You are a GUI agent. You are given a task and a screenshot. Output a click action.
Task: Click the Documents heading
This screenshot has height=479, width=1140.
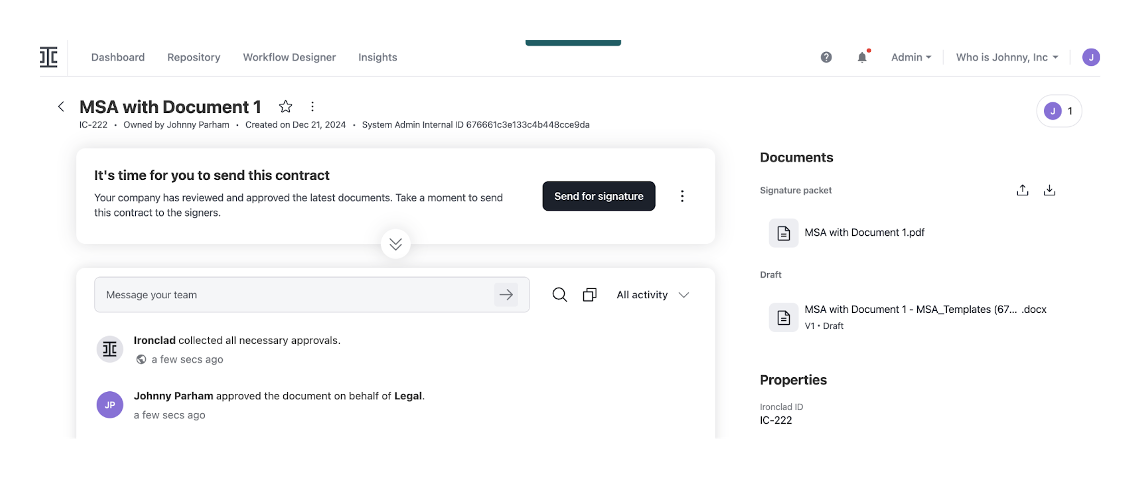[x=796, y=158]
